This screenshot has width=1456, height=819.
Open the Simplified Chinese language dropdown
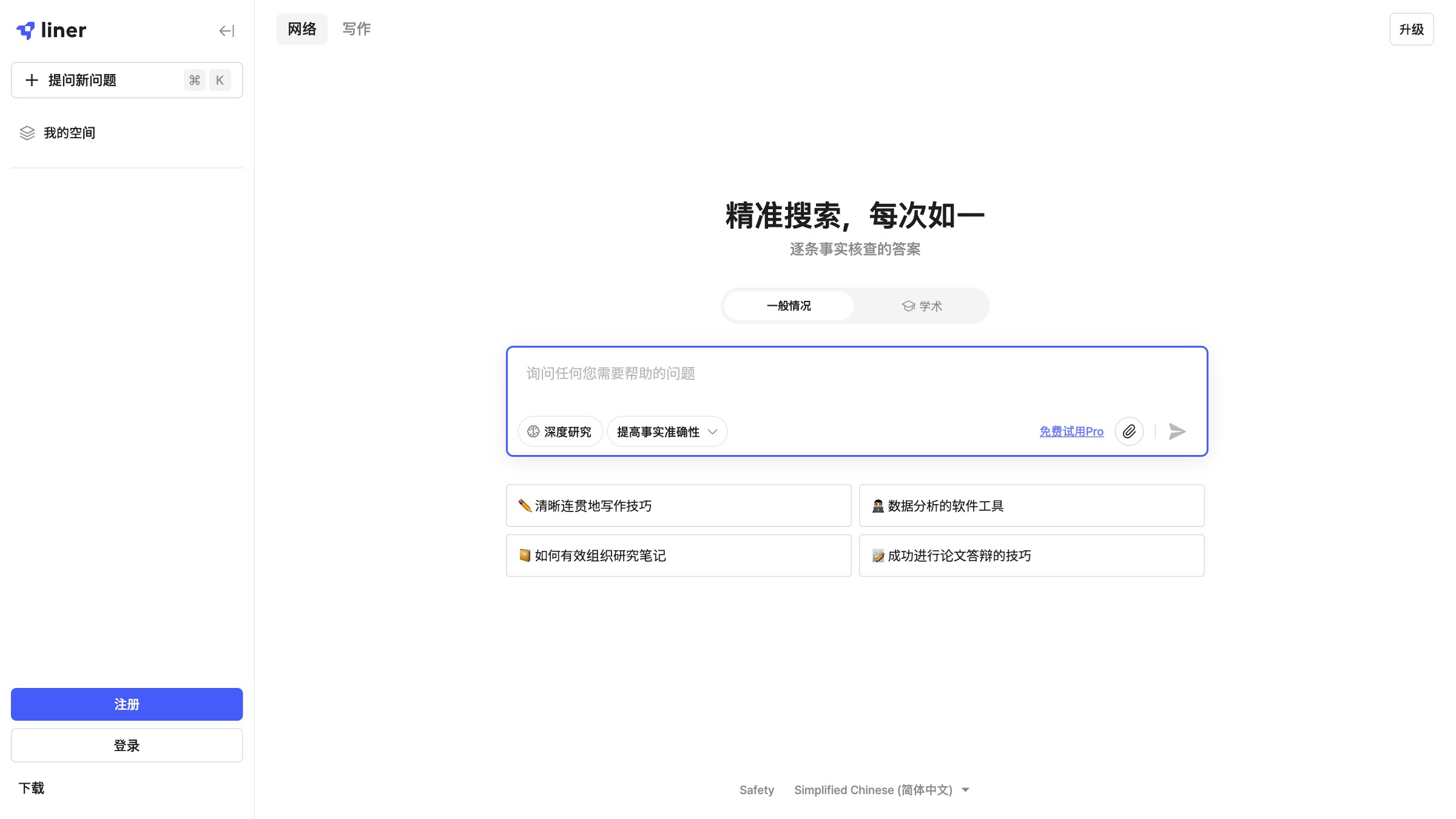(875, 789)
